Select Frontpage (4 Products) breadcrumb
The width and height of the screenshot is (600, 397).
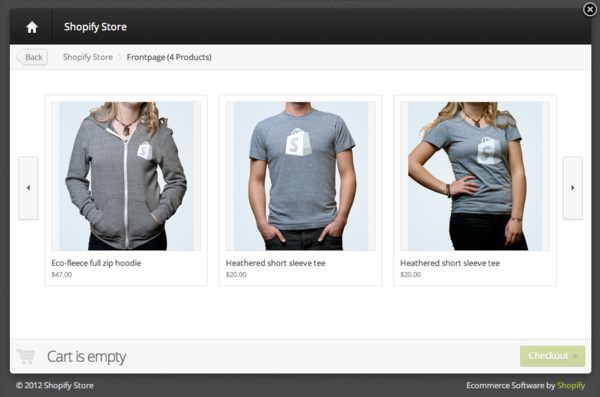(169, 57)
